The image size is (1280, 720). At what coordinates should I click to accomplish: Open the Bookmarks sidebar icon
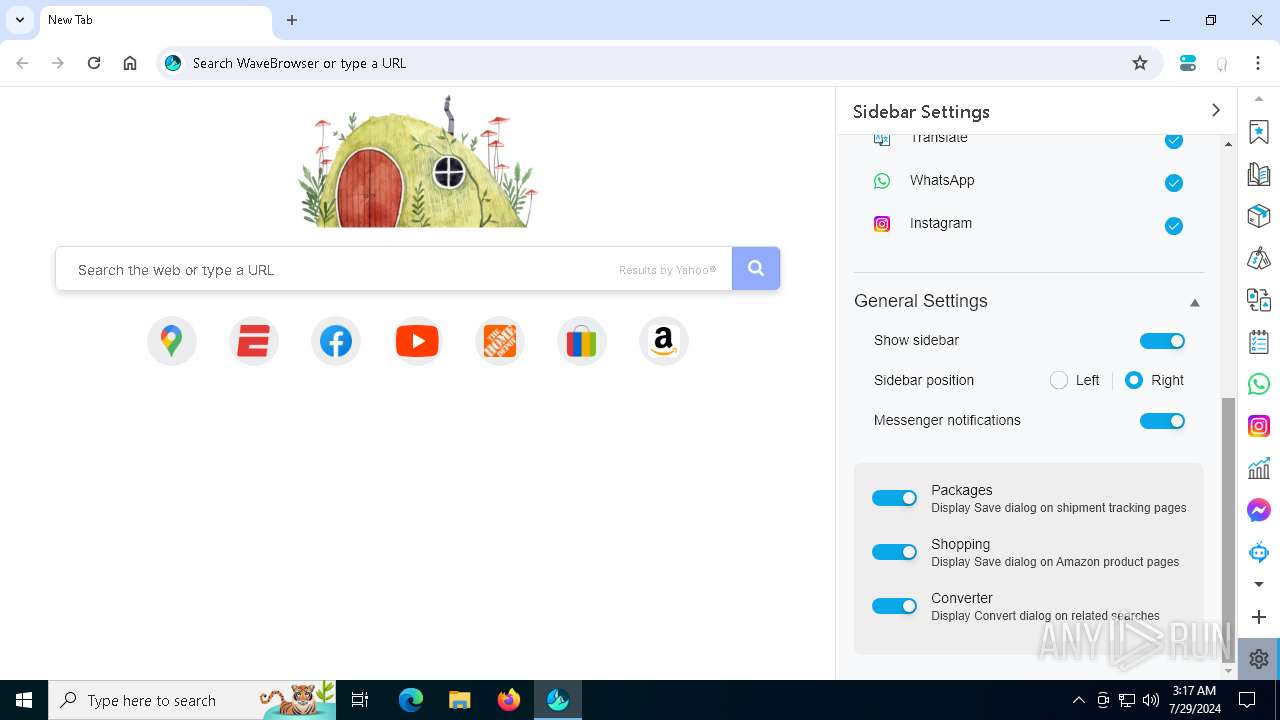1259,132
